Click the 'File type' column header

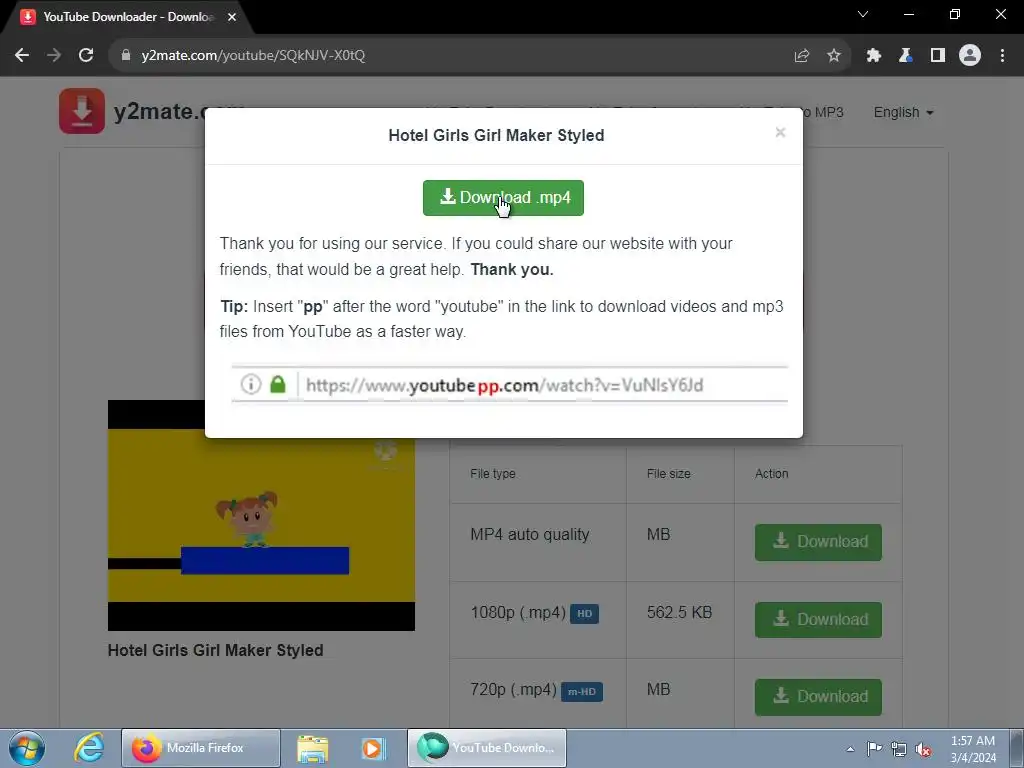pyautogui.click(x=492, y=473)
